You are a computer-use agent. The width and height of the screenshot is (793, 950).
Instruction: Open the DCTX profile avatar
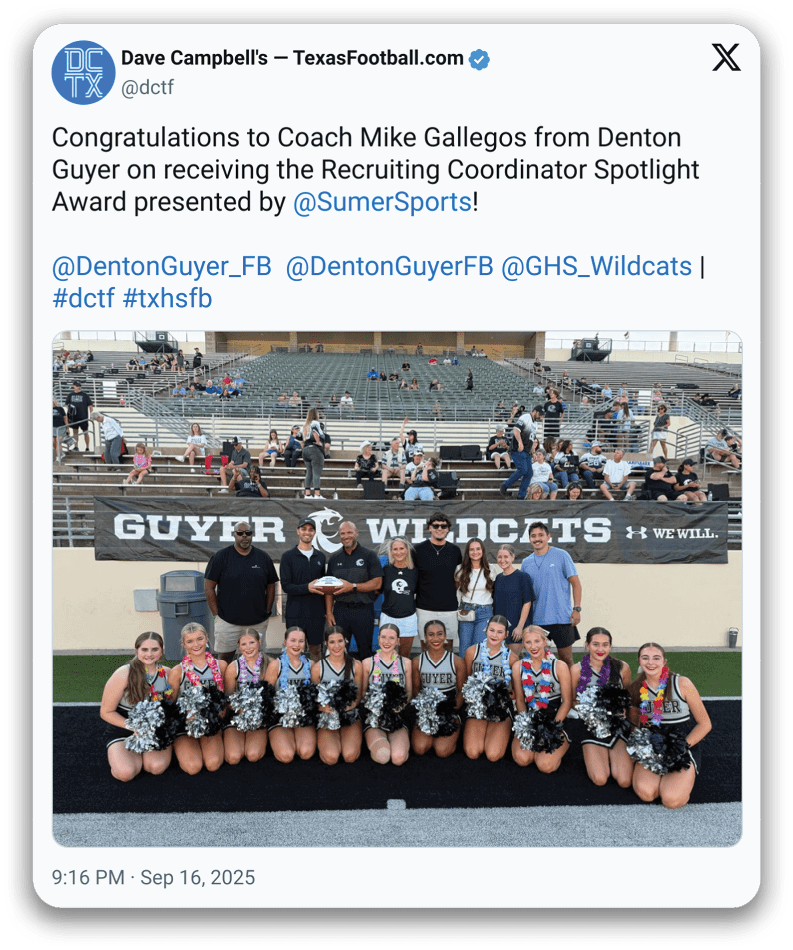click(x=83, y=73)
